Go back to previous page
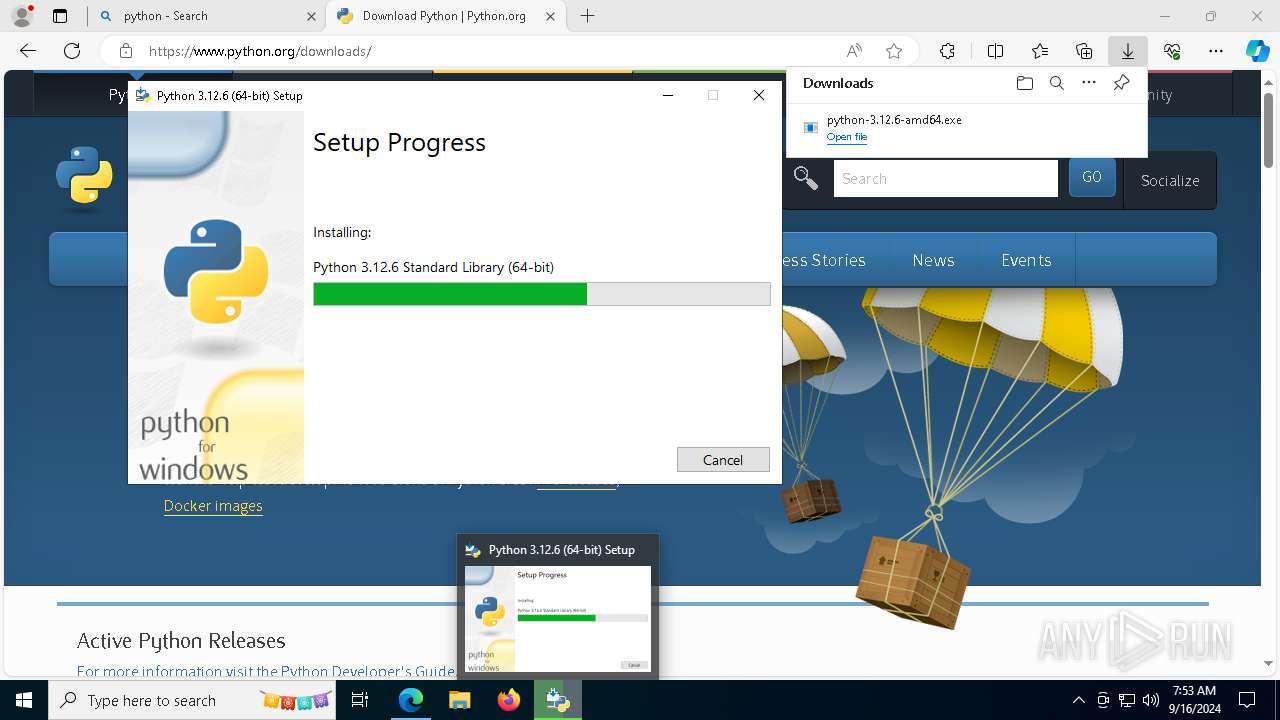This screenshot has width=1280, height=720. [x=28, y=51]
